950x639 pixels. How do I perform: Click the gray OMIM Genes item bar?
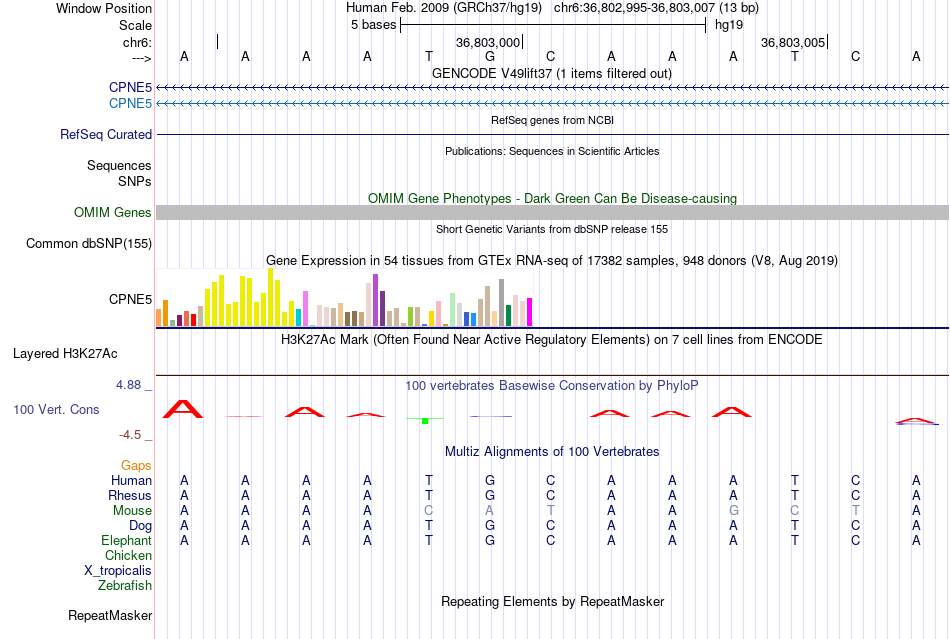[x=553, y=213]
